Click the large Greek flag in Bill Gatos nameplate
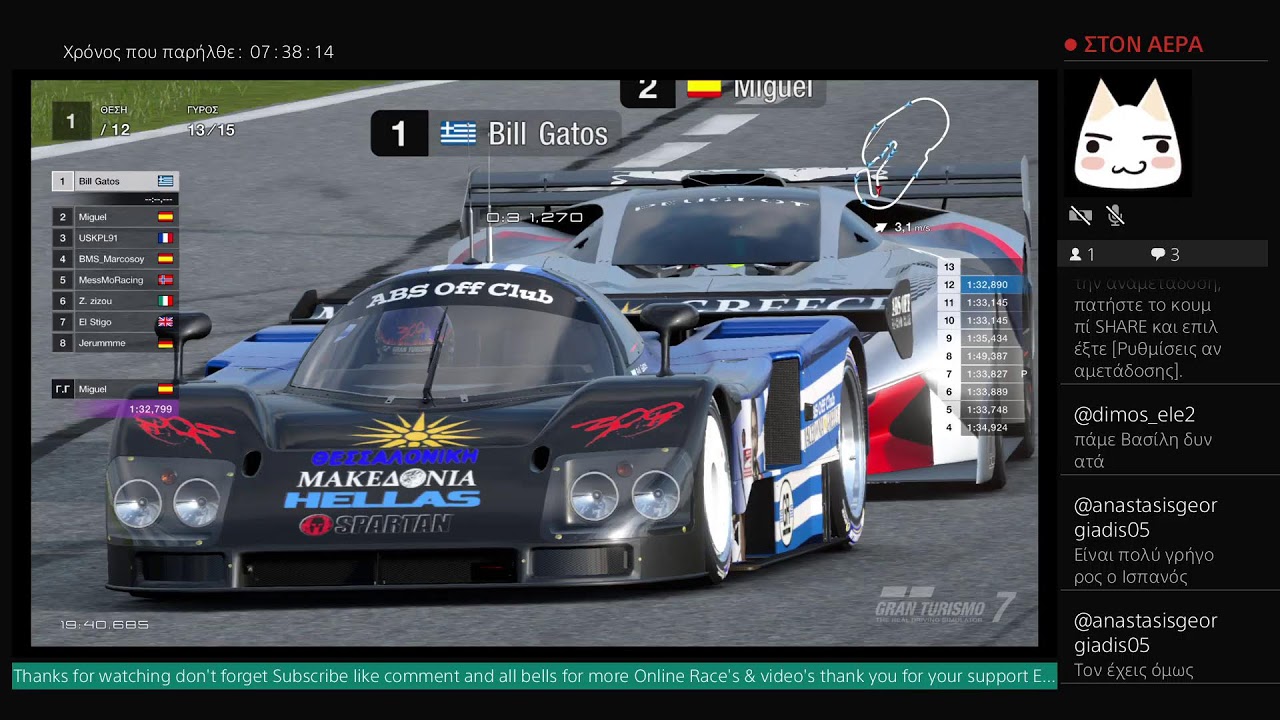 [x=458, y=133]
